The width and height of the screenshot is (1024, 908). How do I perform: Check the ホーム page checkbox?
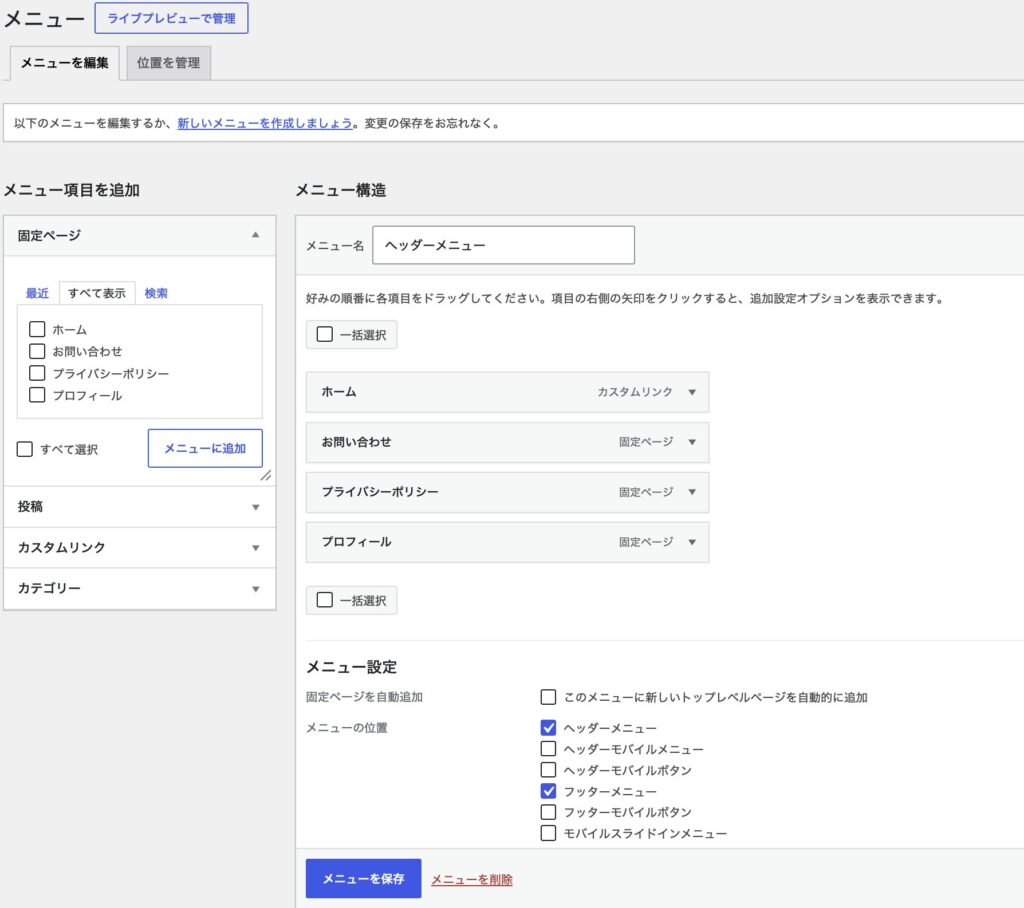click(37, 329)
